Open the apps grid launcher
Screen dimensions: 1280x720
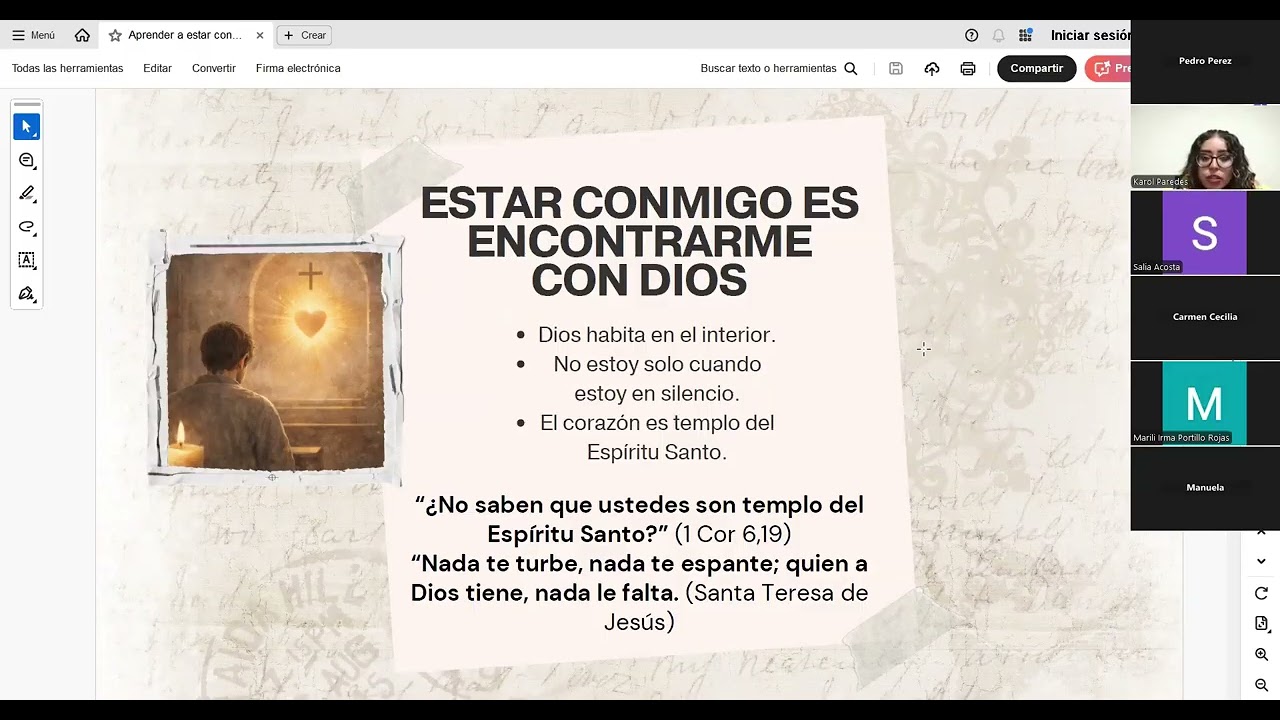(1025, 35)
